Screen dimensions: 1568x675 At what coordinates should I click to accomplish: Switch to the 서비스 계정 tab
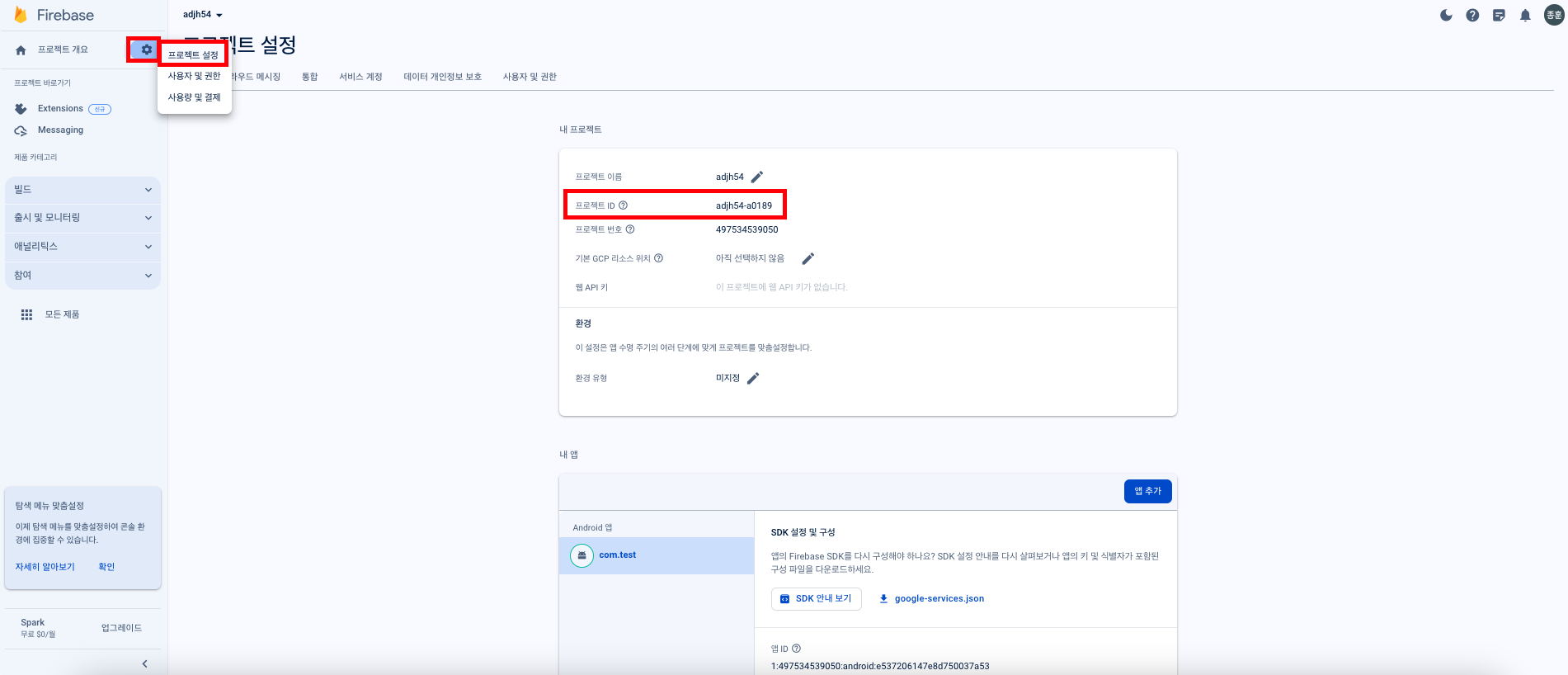[360, 77]
